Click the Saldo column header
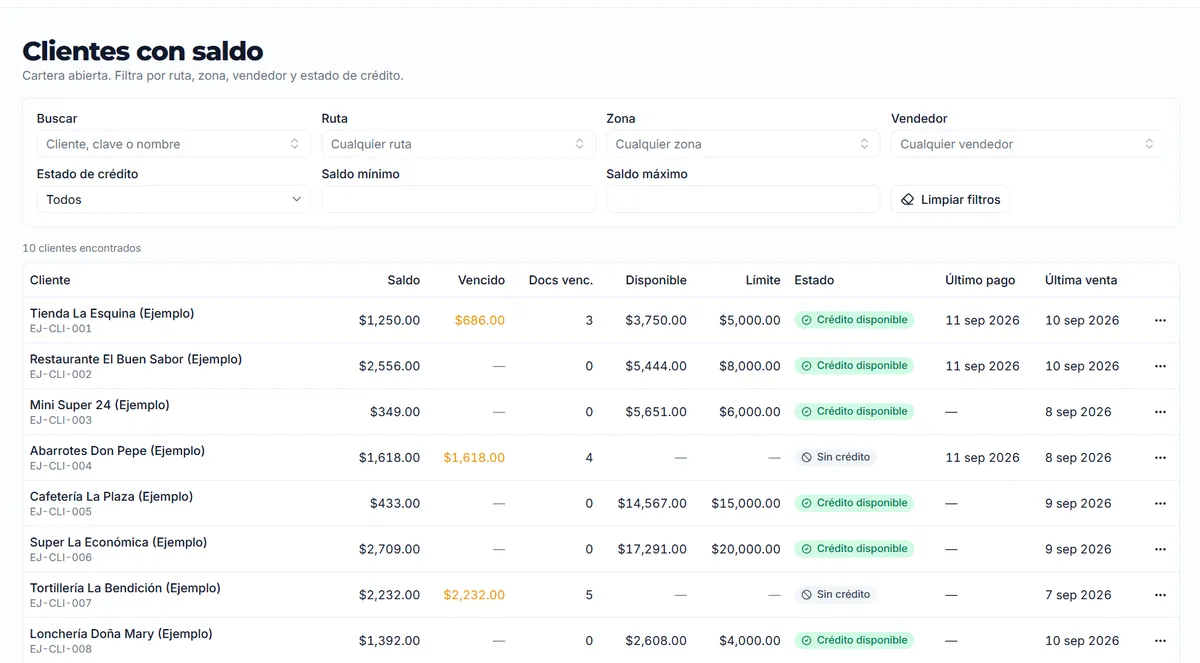Screen dimensions: 1200x663 click(404, 281)
